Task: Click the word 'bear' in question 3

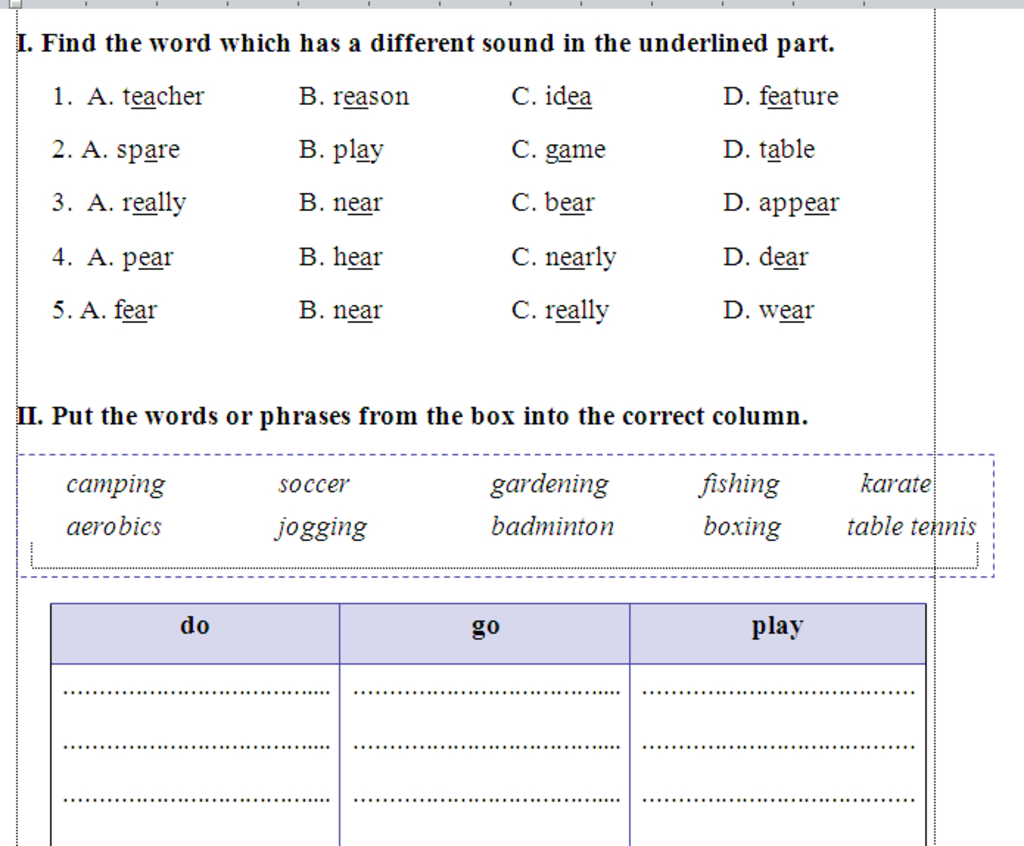Action: click(x=570, y=203)
